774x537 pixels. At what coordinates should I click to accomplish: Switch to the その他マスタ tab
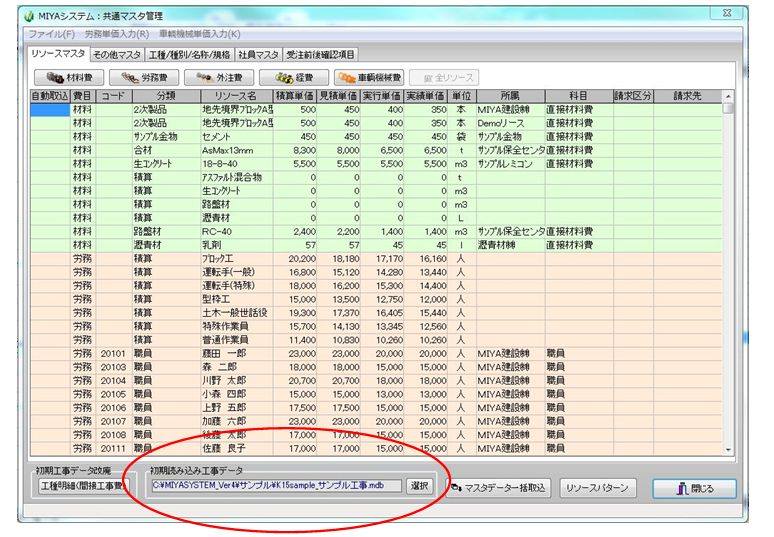point(117,55)
